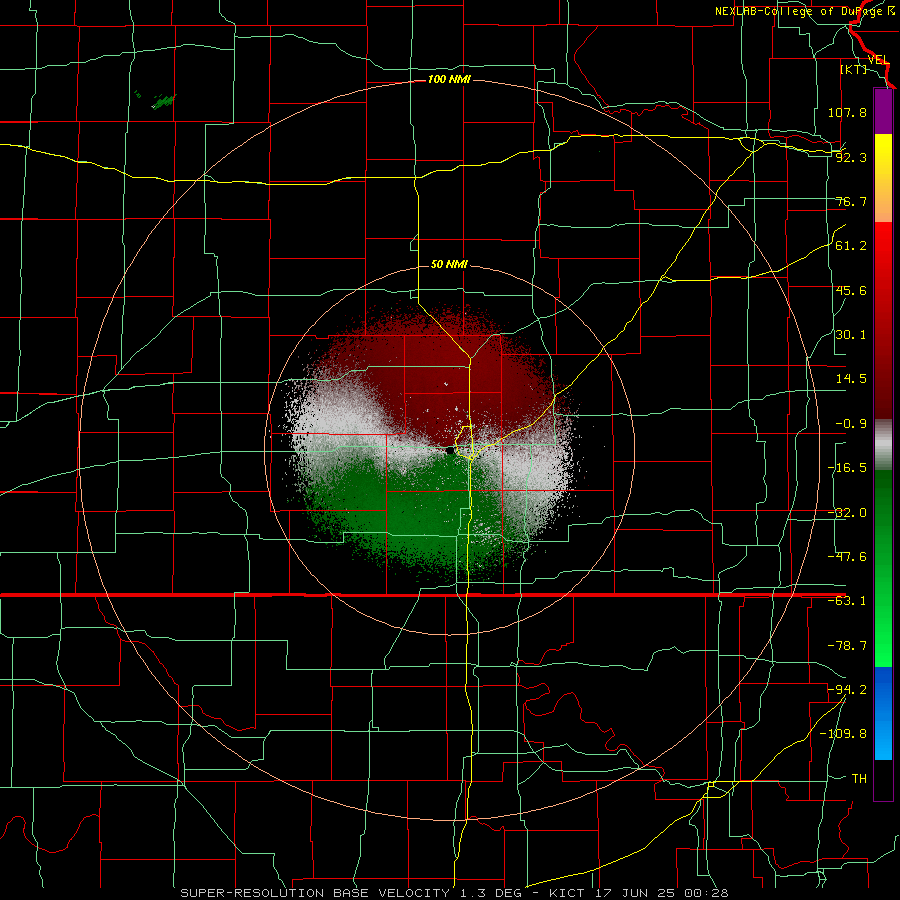The width and height of the screenshot is (900, 900).
Task: Click the 50 NMI range ring label
Action: (449, 264)
